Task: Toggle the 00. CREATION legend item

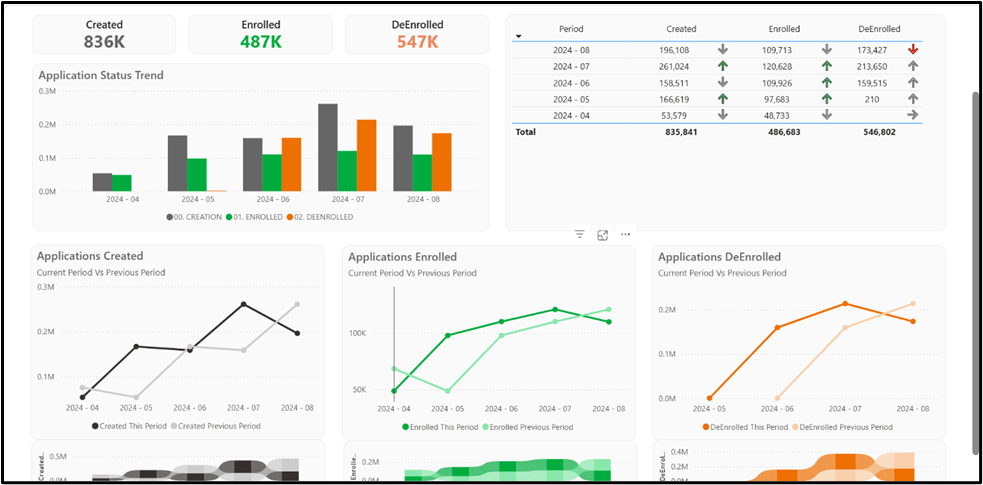Action: pos(194,217)
